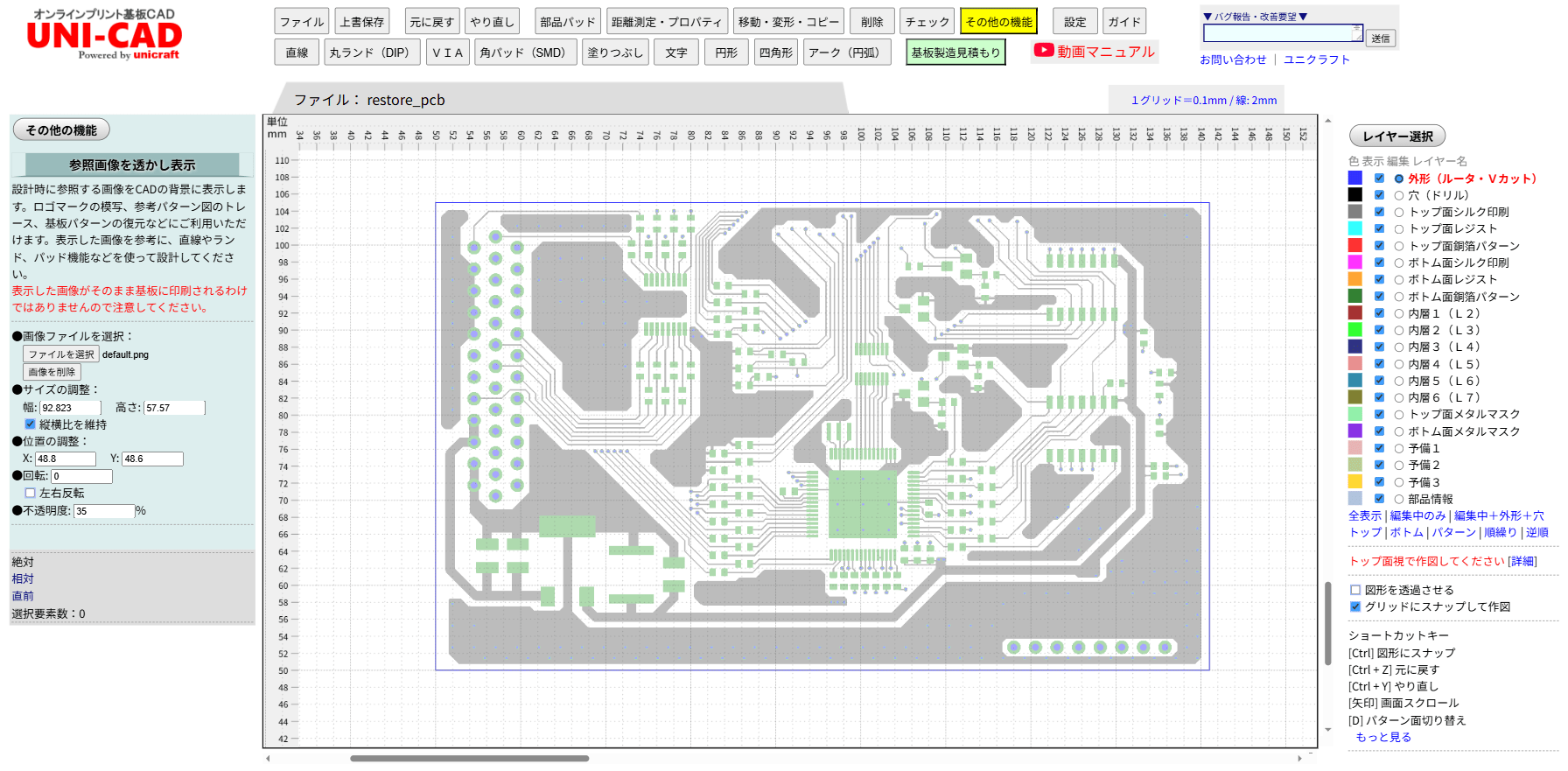Click the 基板製造見積もり button
1568x771 pixels.
[955, 53]
